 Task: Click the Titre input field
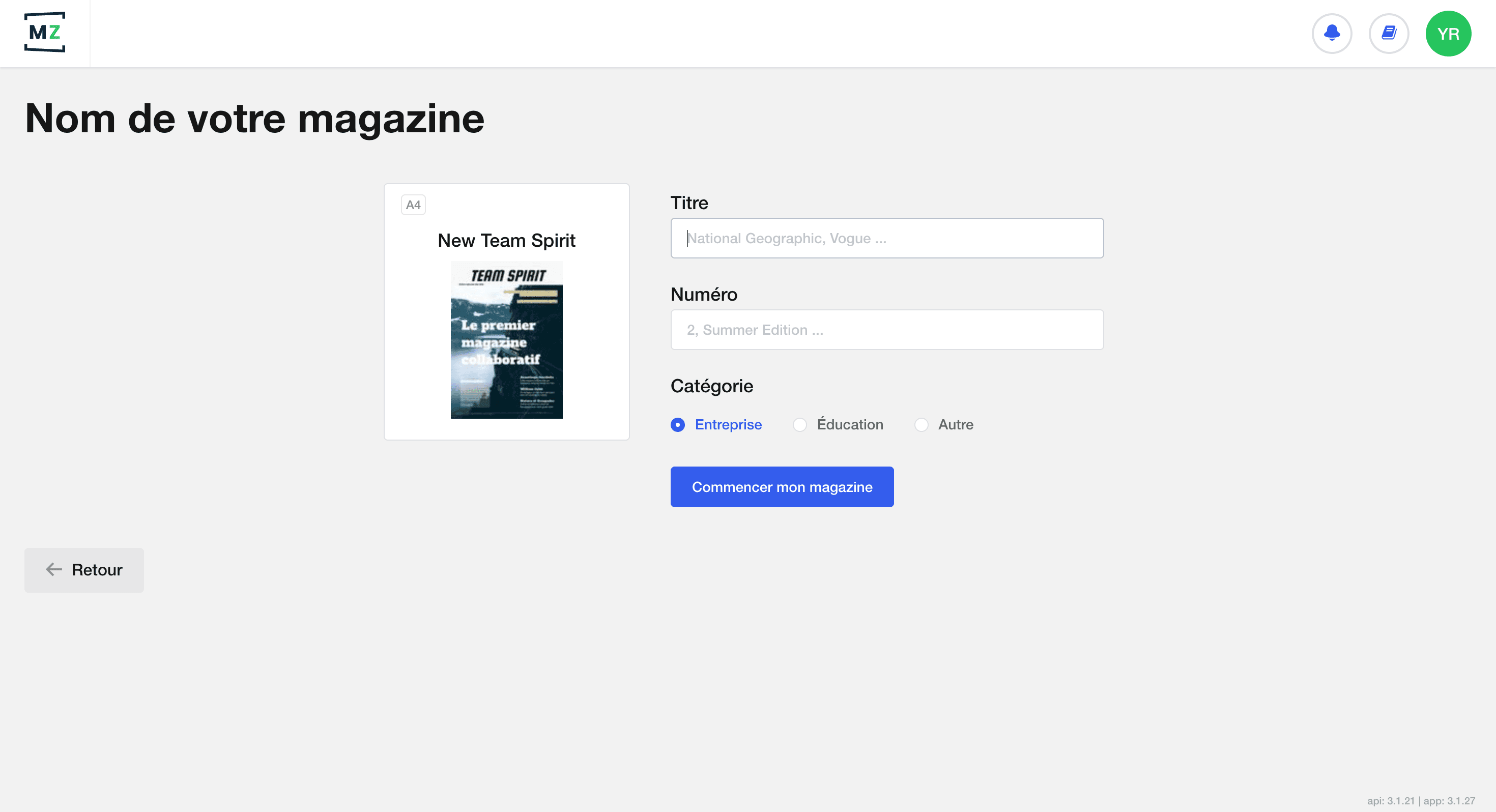click(x=887, y=238)
